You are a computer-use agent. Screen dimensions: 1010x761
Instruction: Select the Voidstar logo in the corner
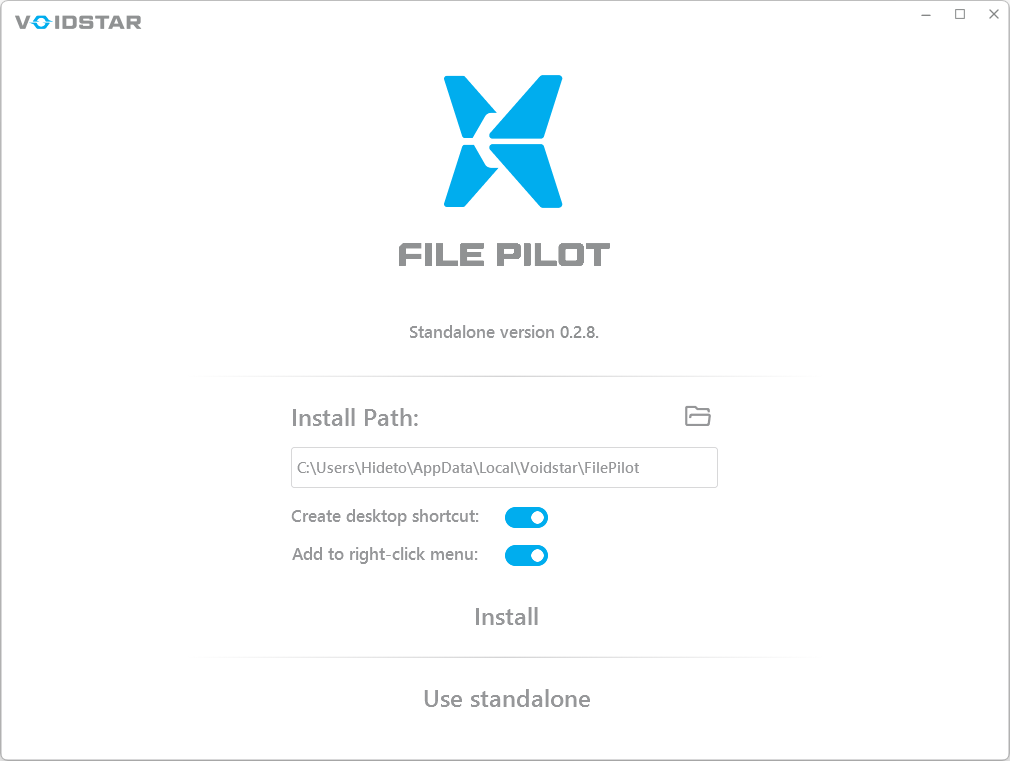pos(77,21)
